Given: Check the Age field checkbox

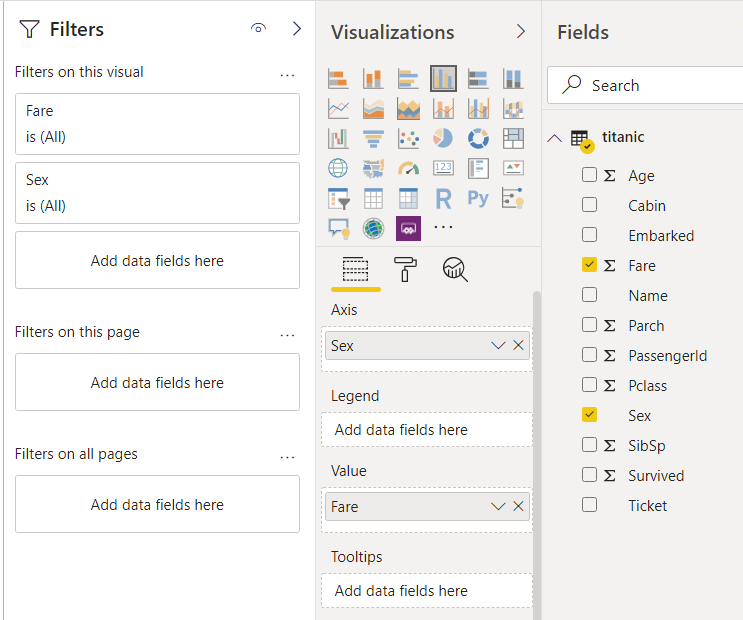Looking at the screenshot, I should tap(589, 176).
